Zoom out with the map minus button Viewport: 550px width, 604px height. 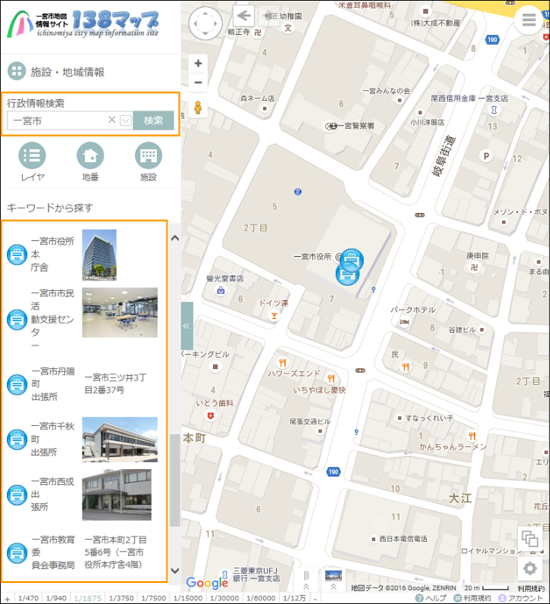[198, 82]
